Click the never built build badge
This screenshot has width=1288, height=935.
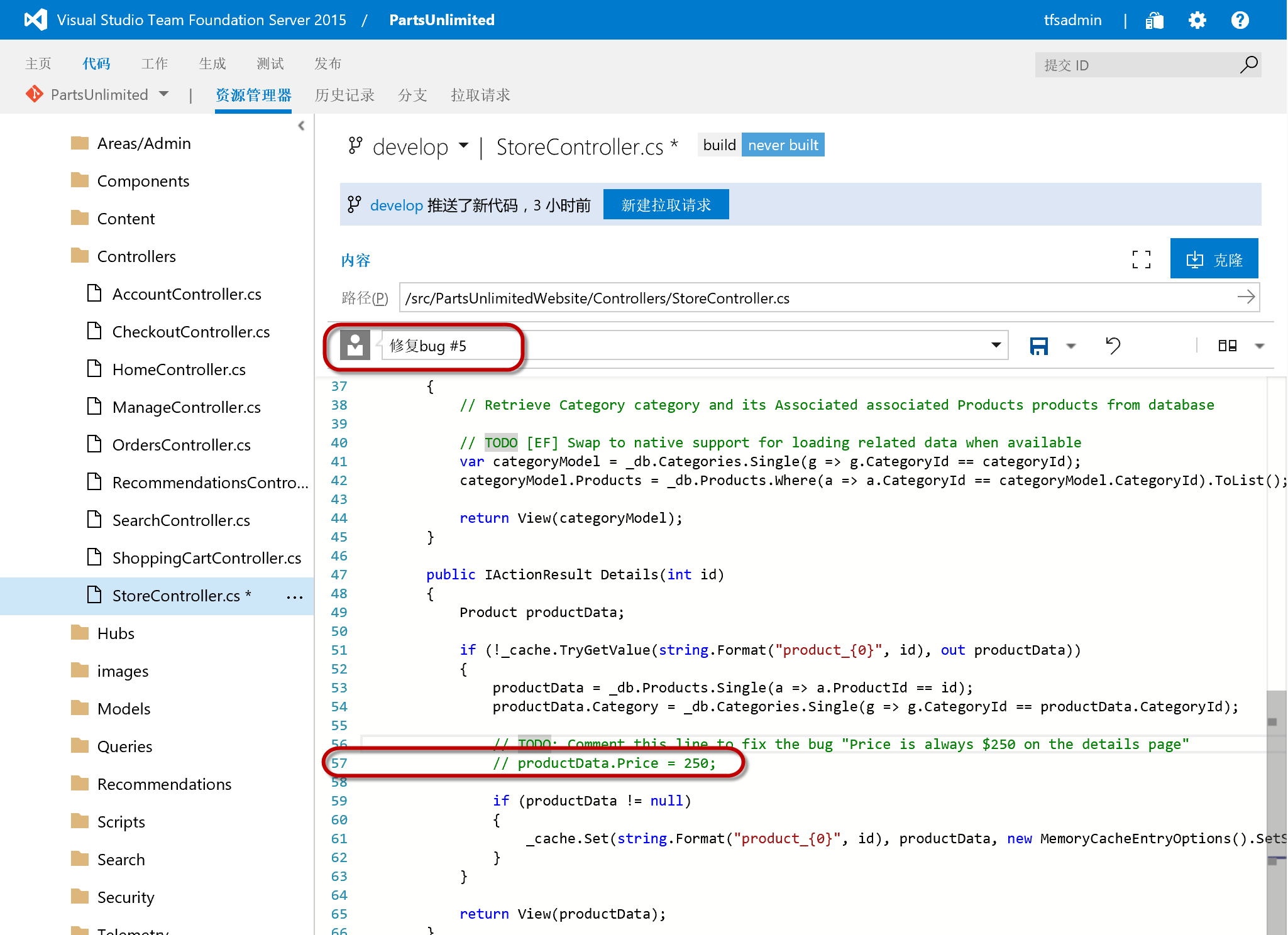pyautogui.click(x=783, y=145)
